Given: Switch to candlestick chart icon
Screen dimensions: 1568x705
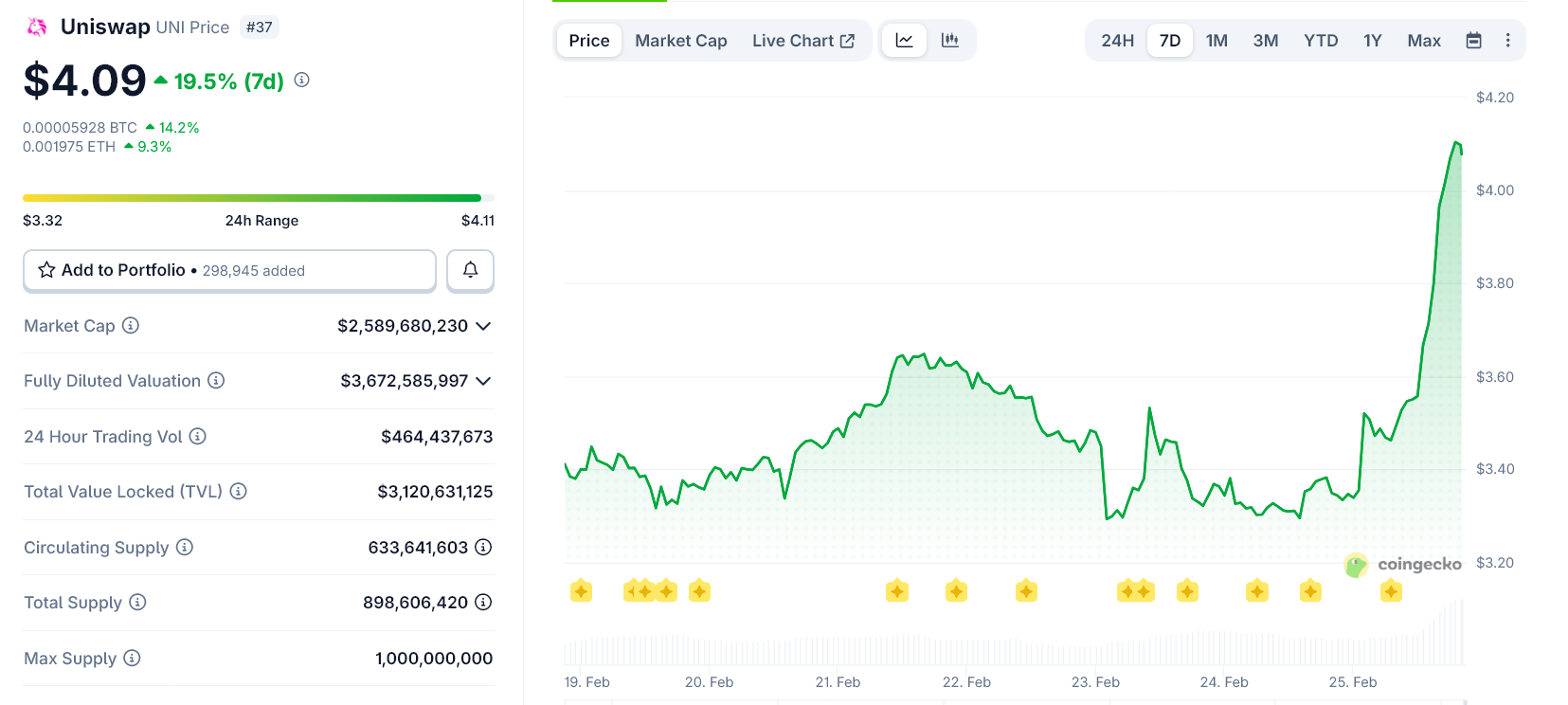Looking at the screenshot, I should (x=949, y=41).
